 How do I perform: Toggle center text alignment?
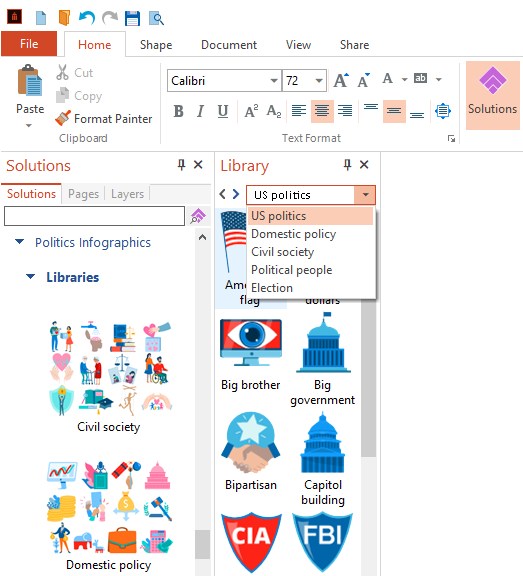pos(322,111)
